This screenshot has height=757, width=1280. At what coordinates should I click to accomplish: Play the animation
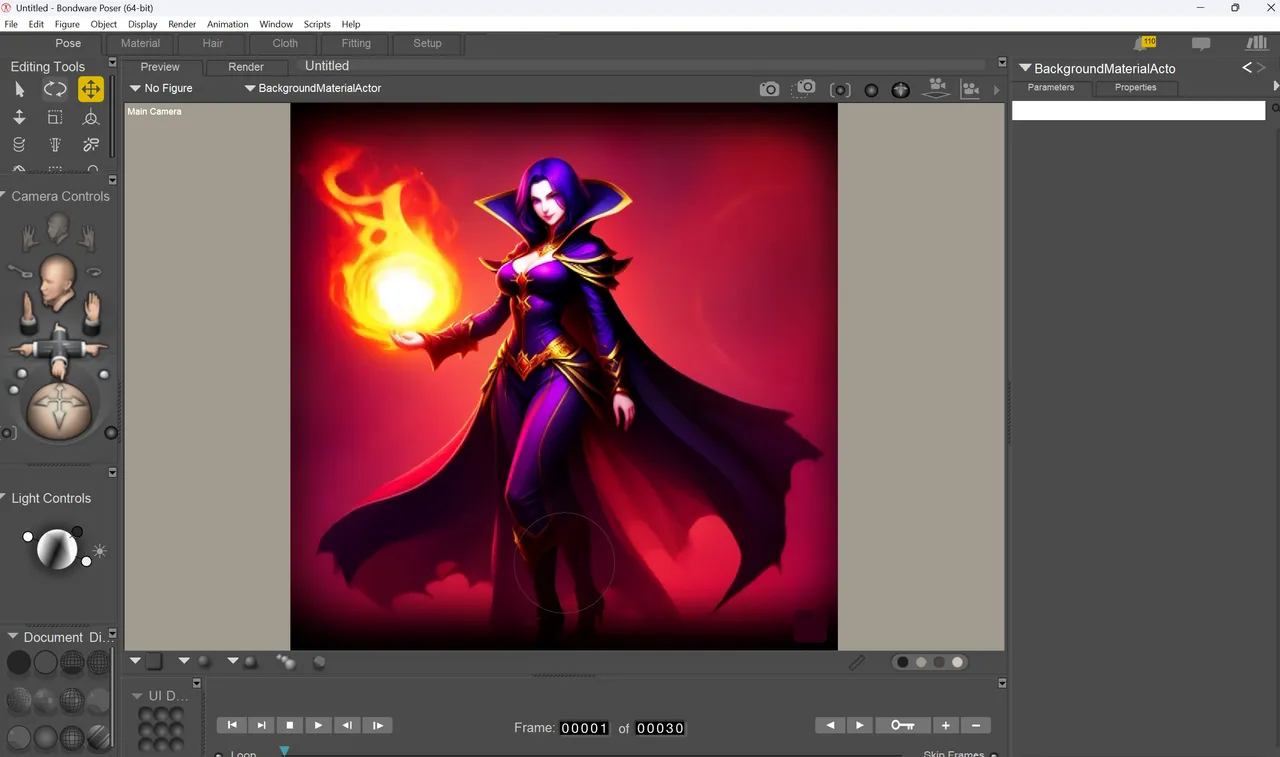coord(319,725)
